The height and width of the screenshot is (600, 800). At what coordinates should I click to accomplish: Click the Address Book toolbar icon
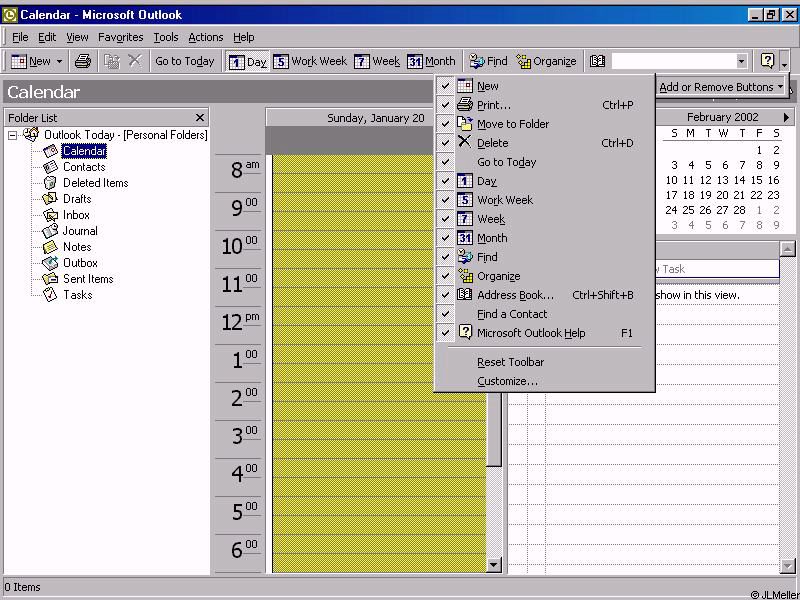[x=597, y=61]
